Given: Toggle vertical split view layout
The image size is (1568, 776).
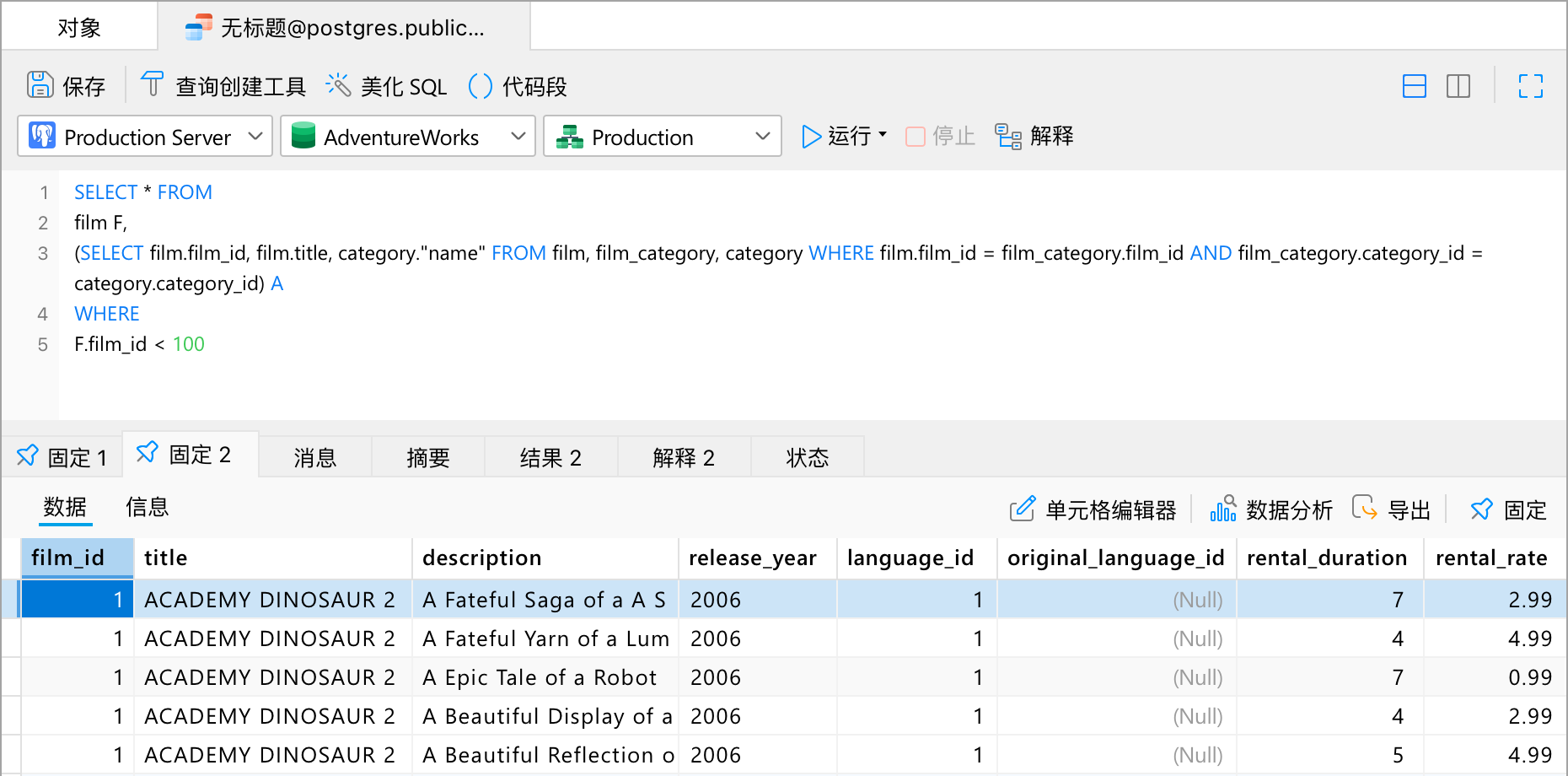Looking at the screenshot, I should click(1458, 87).
